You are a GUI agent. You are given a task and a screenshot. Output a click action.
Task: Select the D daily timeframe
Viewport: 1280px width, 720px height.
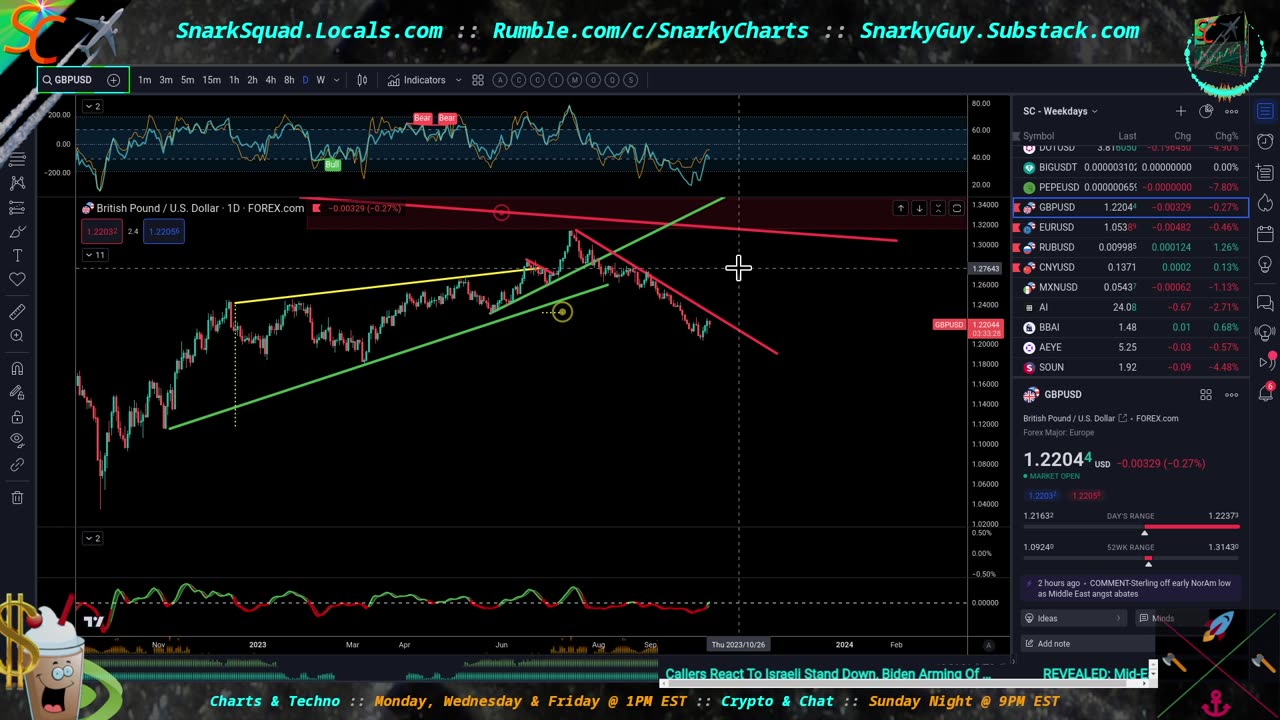305,80
